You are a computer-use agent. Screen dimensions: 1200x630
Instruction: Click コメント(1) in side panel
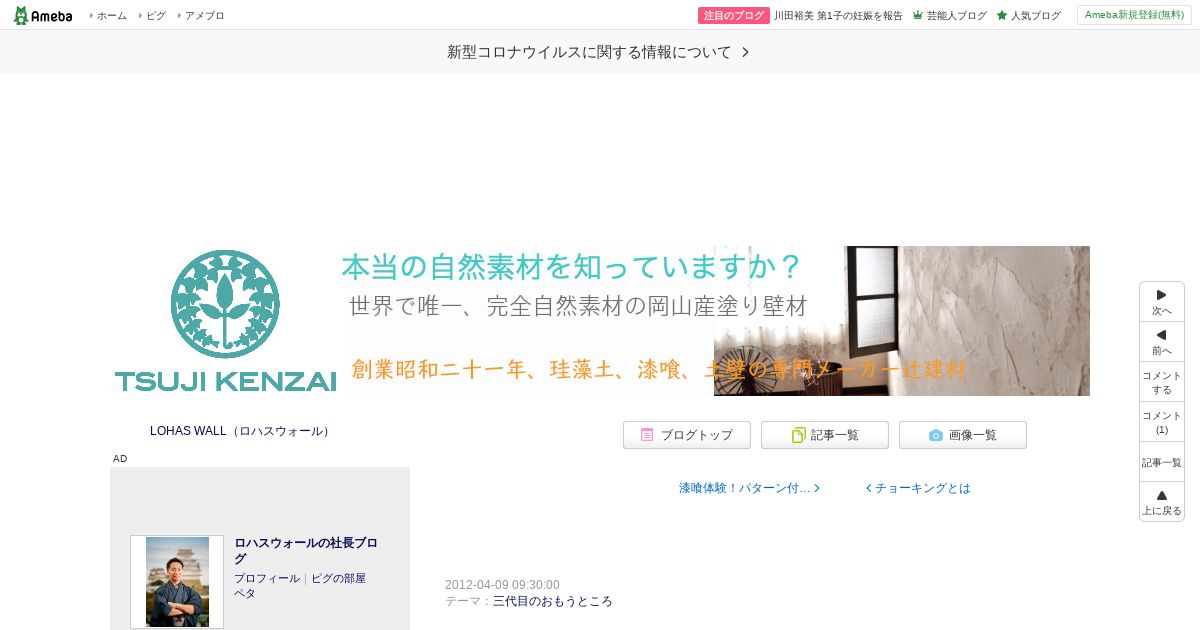click(1162, 422)
